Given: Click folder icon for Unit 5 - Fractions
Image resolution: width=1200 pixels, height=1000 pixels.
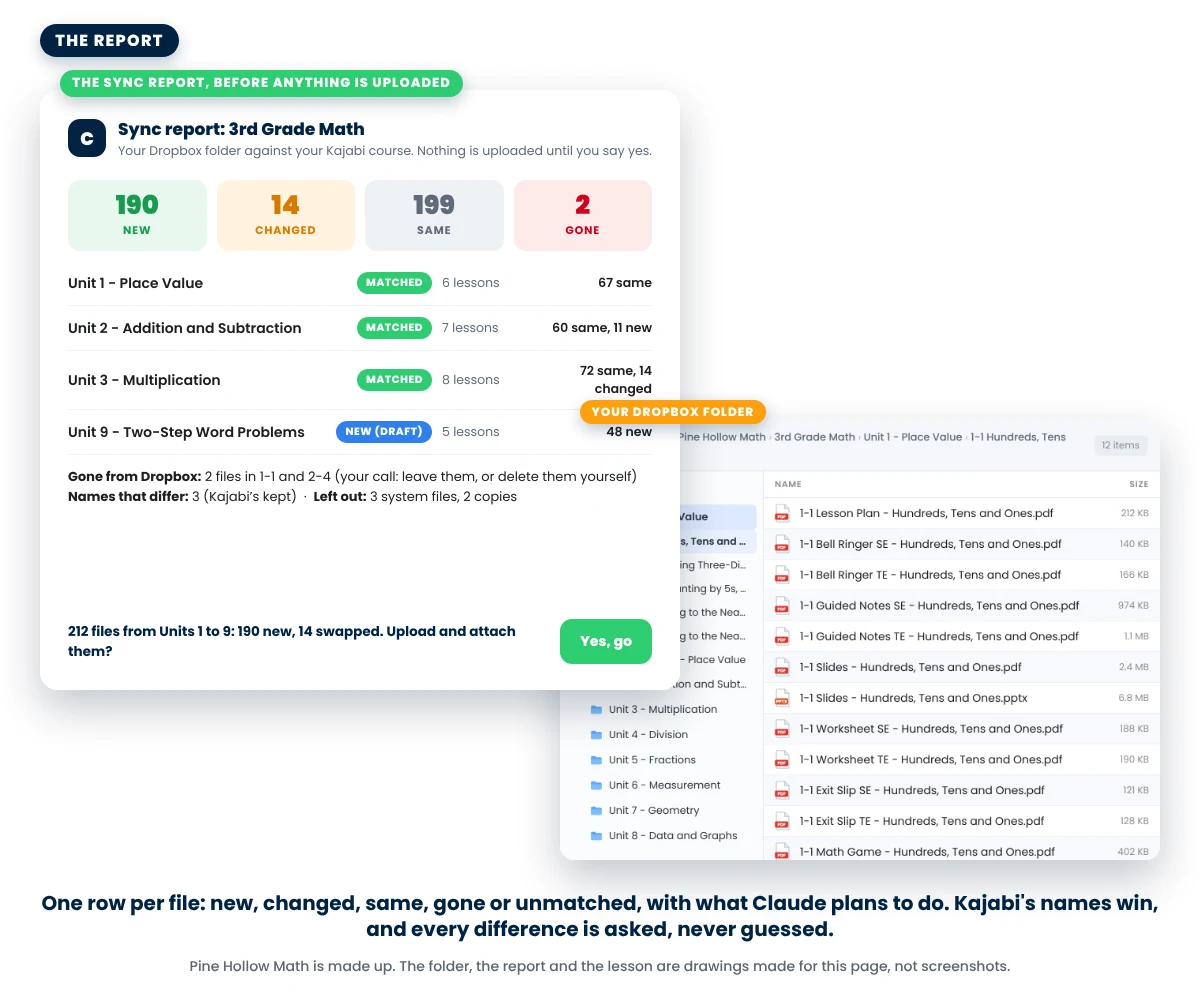Looking at the screenshot, I should click(596, 760).
